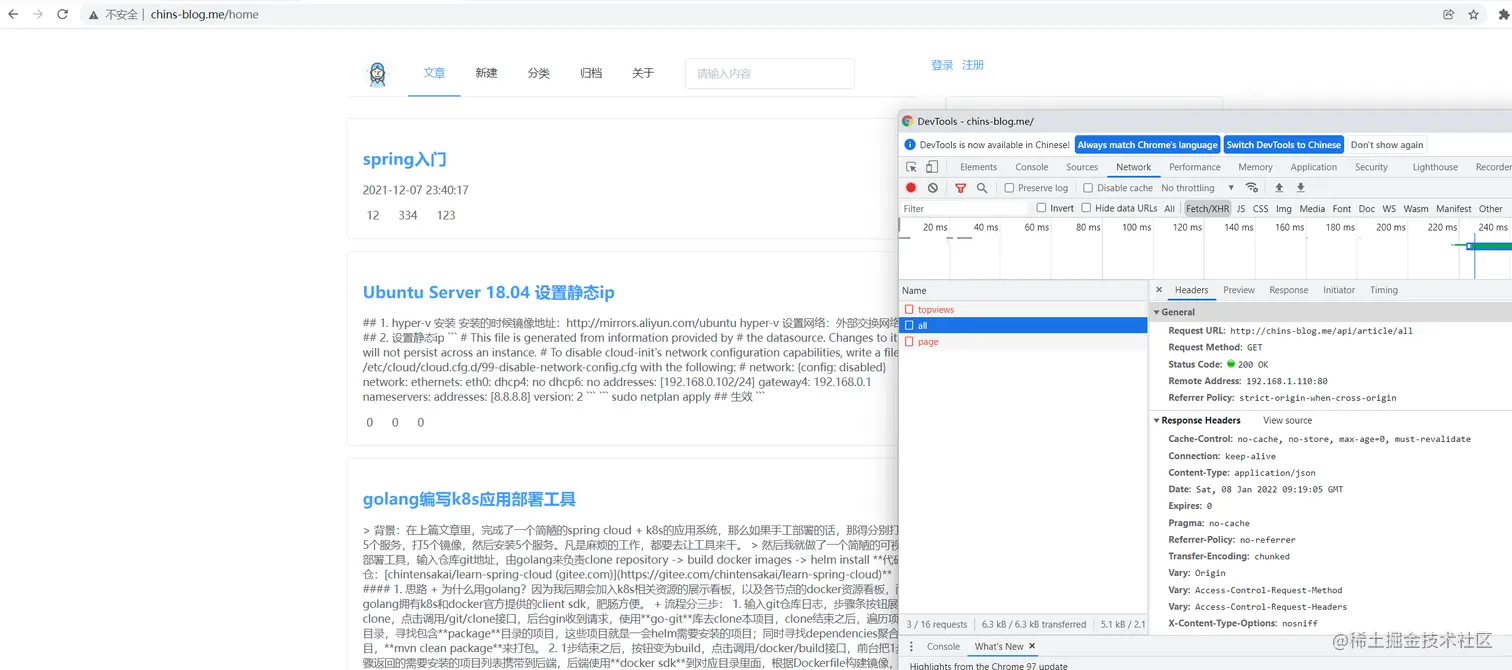Open the 归档 blog navigation item
The height and width of the screenshot is (670, 1512).
(591, 73)
